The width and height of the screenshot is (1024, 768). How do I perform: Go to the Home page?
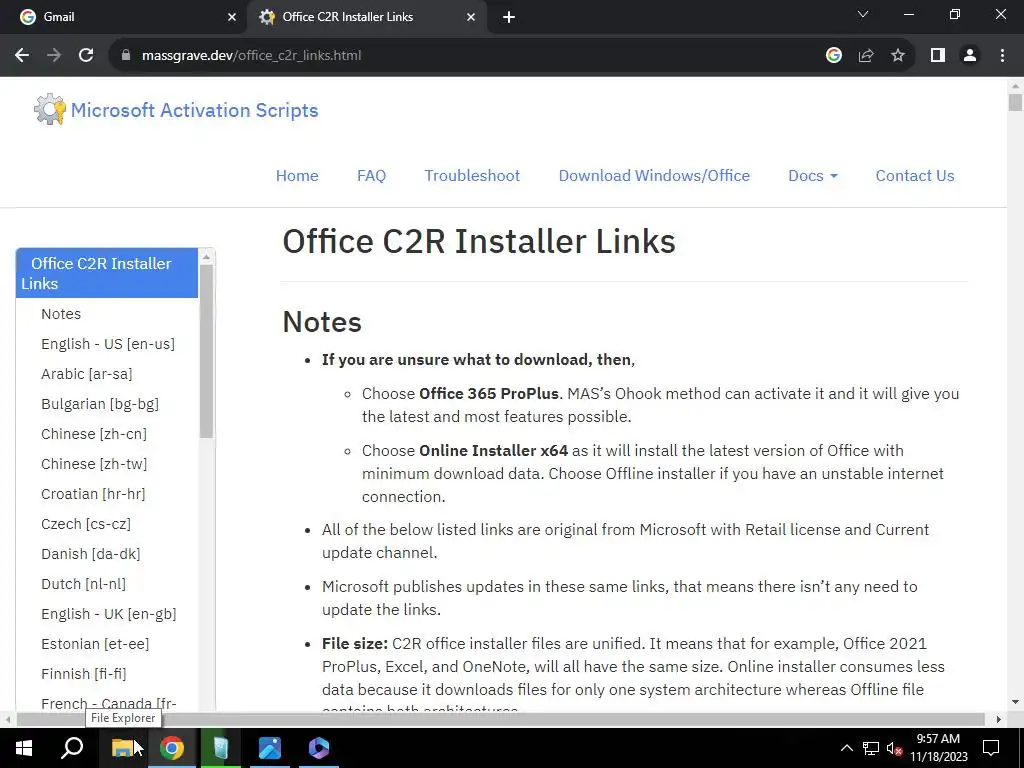click(x=297, y=176)
